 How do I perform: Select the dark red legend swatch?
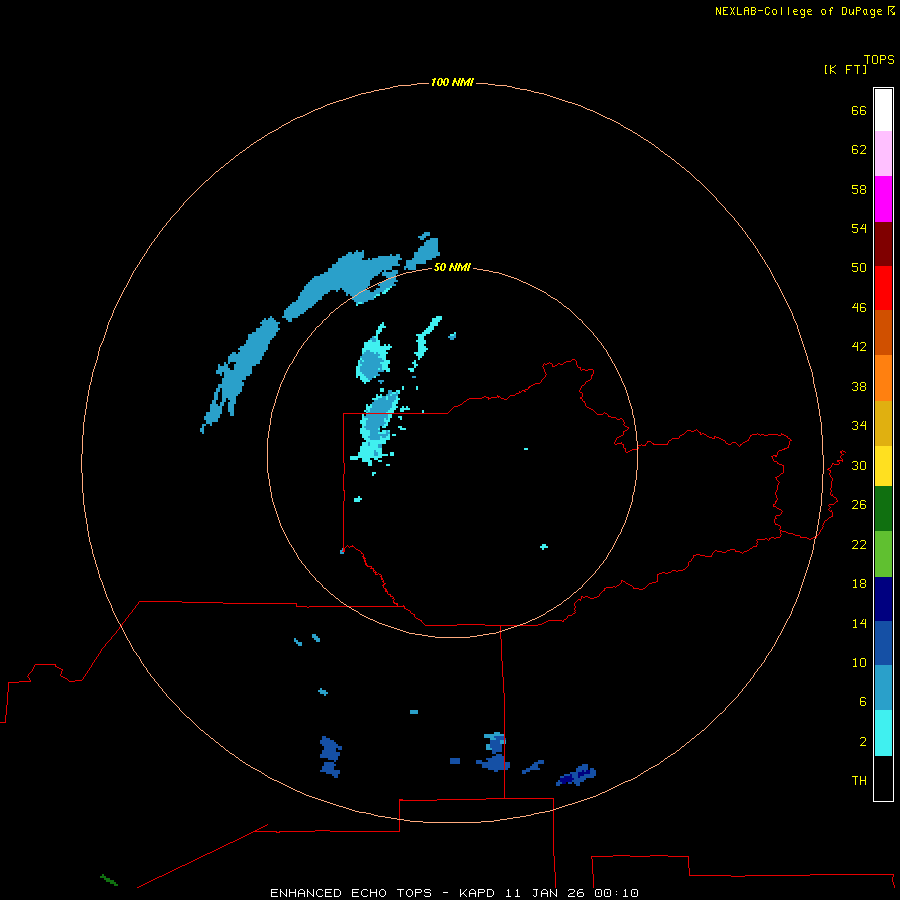[x=883, y=243]
